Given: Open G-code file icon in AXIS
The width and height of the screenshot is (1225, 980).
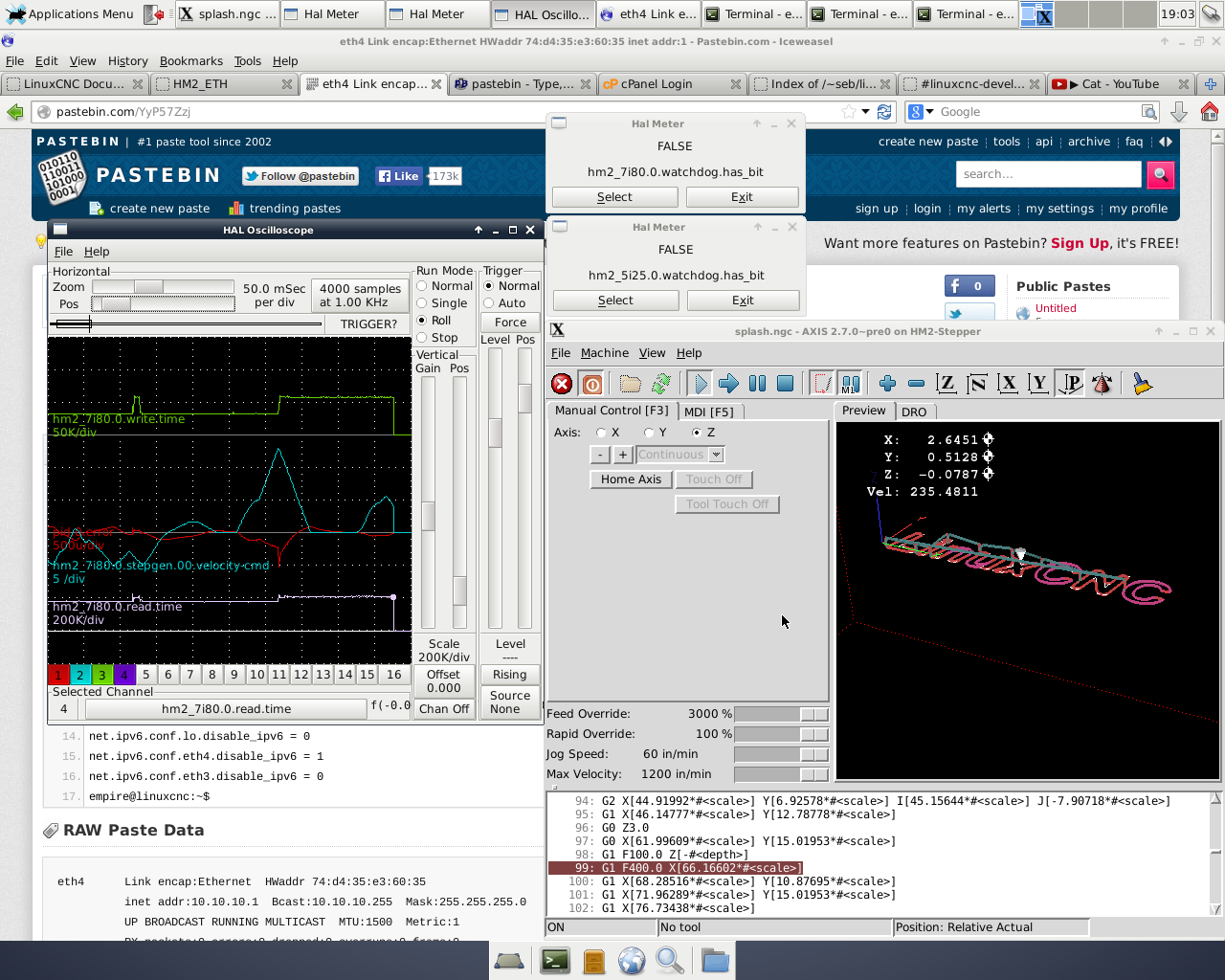Looking at the screenshot, I should (x=630, y=384).
